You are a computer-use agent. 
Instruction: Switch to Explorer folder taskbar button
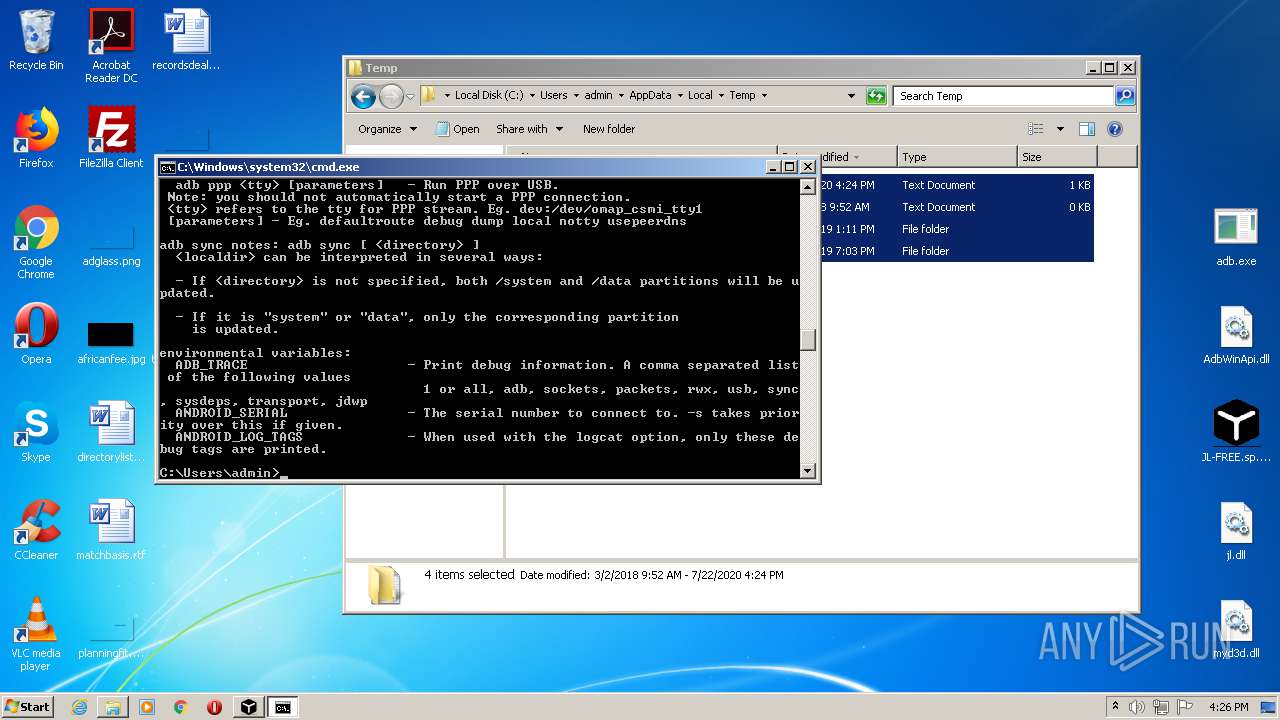[113, 707]
